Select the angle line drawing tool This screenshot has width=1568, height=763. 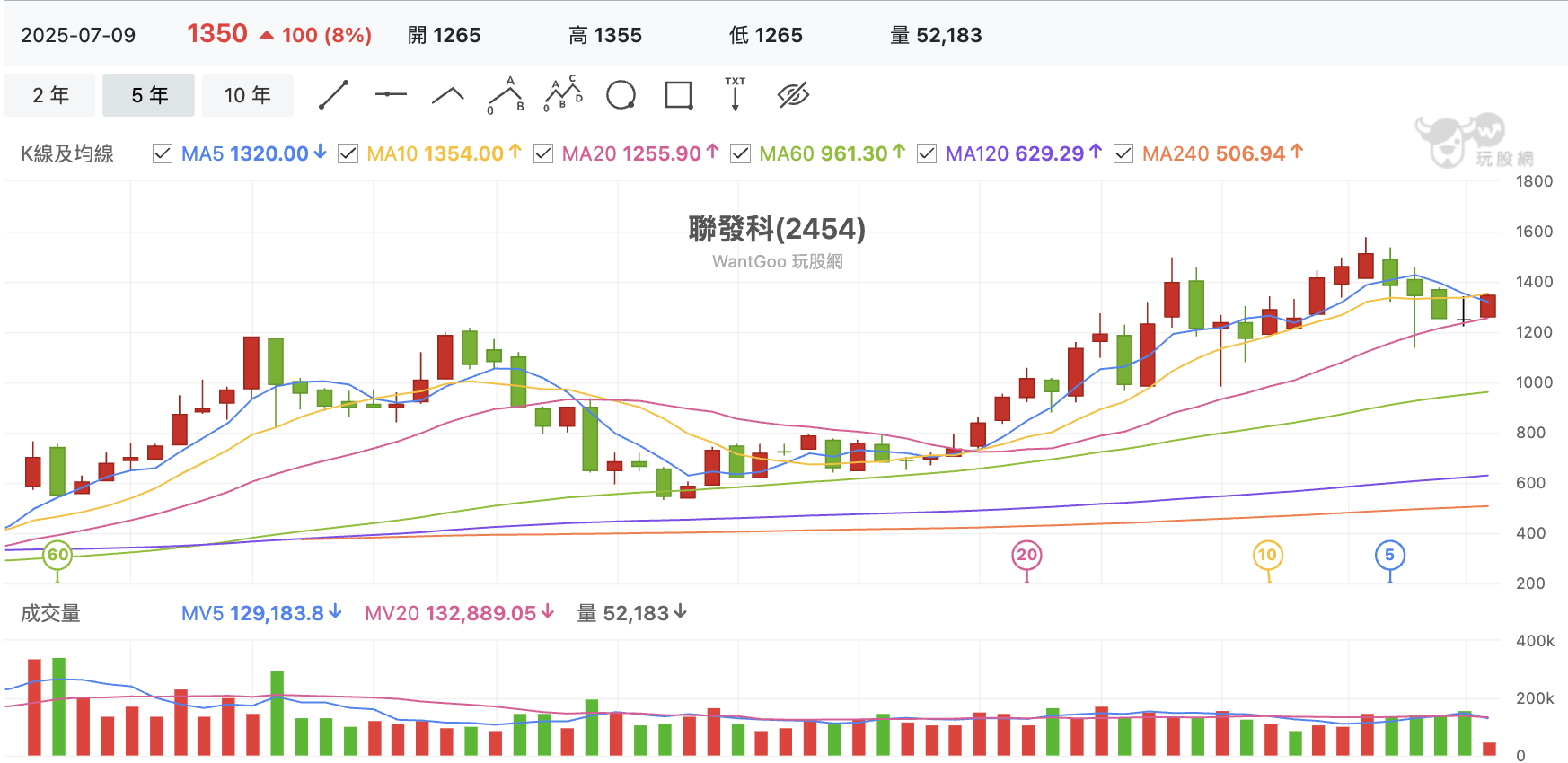coord(447,95)
